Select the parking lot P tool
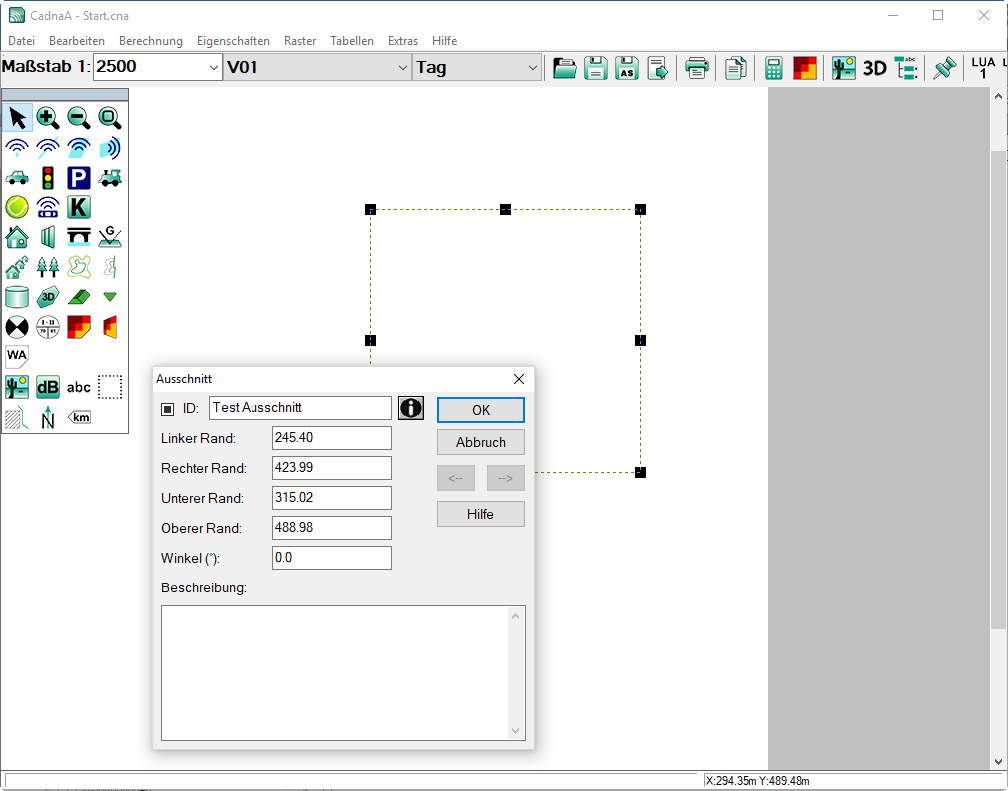The width and height of the screenshot is (1008, 791). (78, 178)
